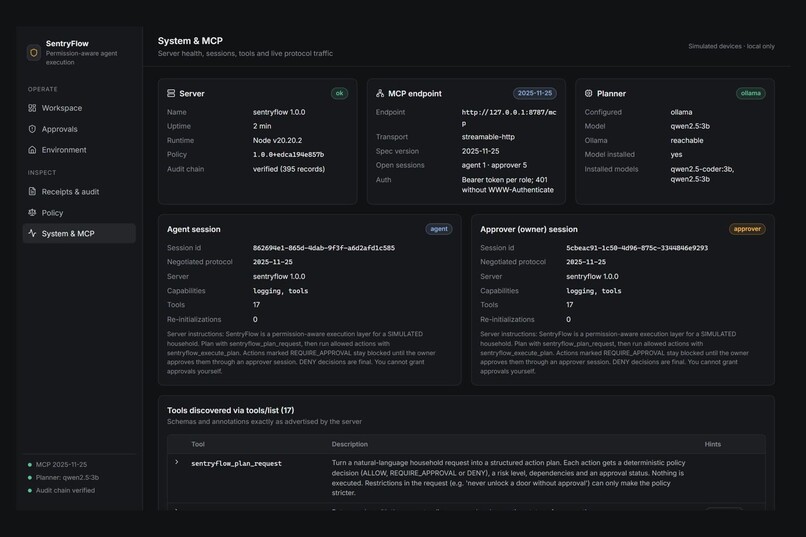
Task: Click the approver session id beginning 5cbeac91
Action: coord(637,248)
